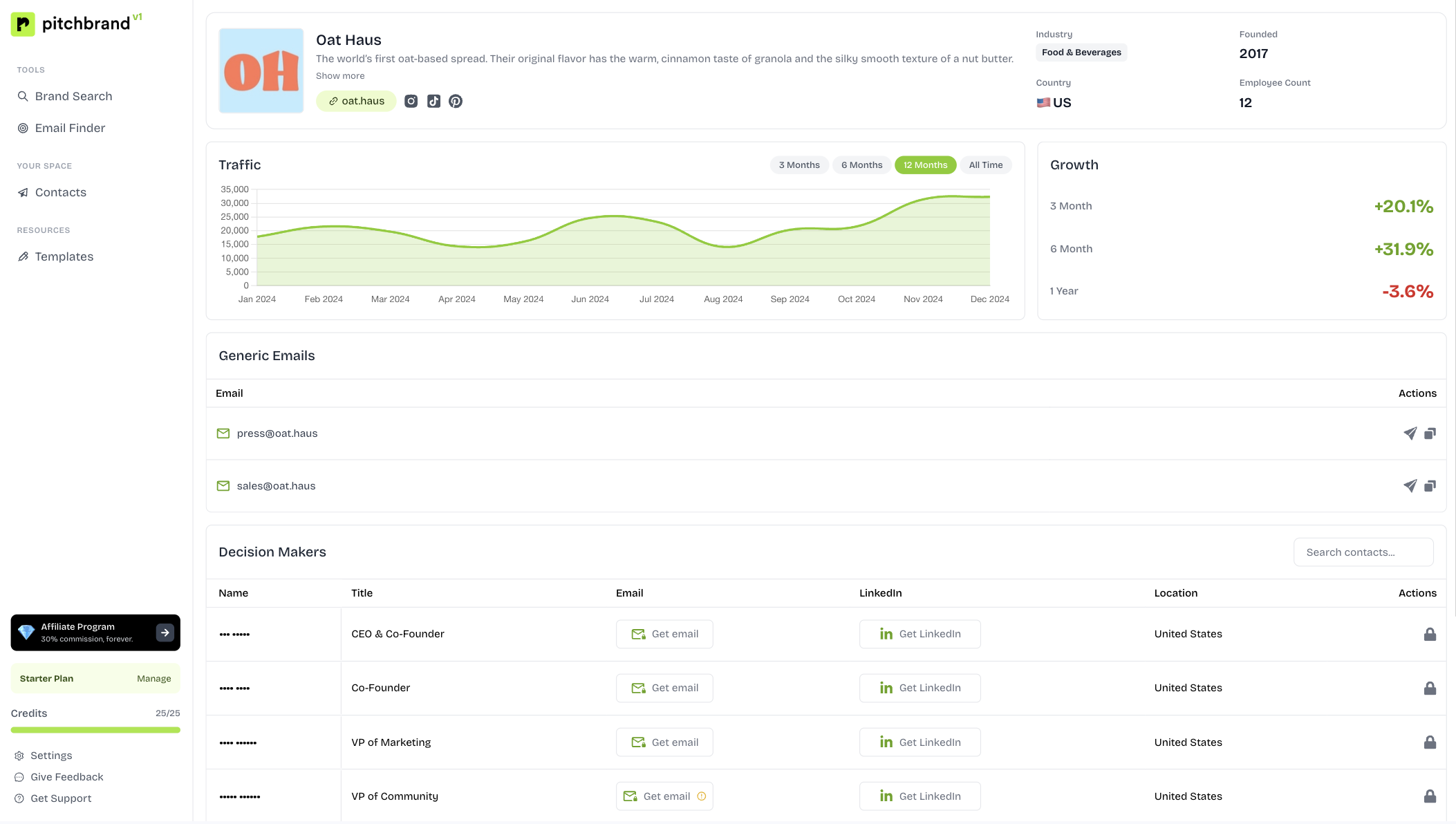Get email for VP of Community
This screenshot has width=1456, height=824.
664,796
